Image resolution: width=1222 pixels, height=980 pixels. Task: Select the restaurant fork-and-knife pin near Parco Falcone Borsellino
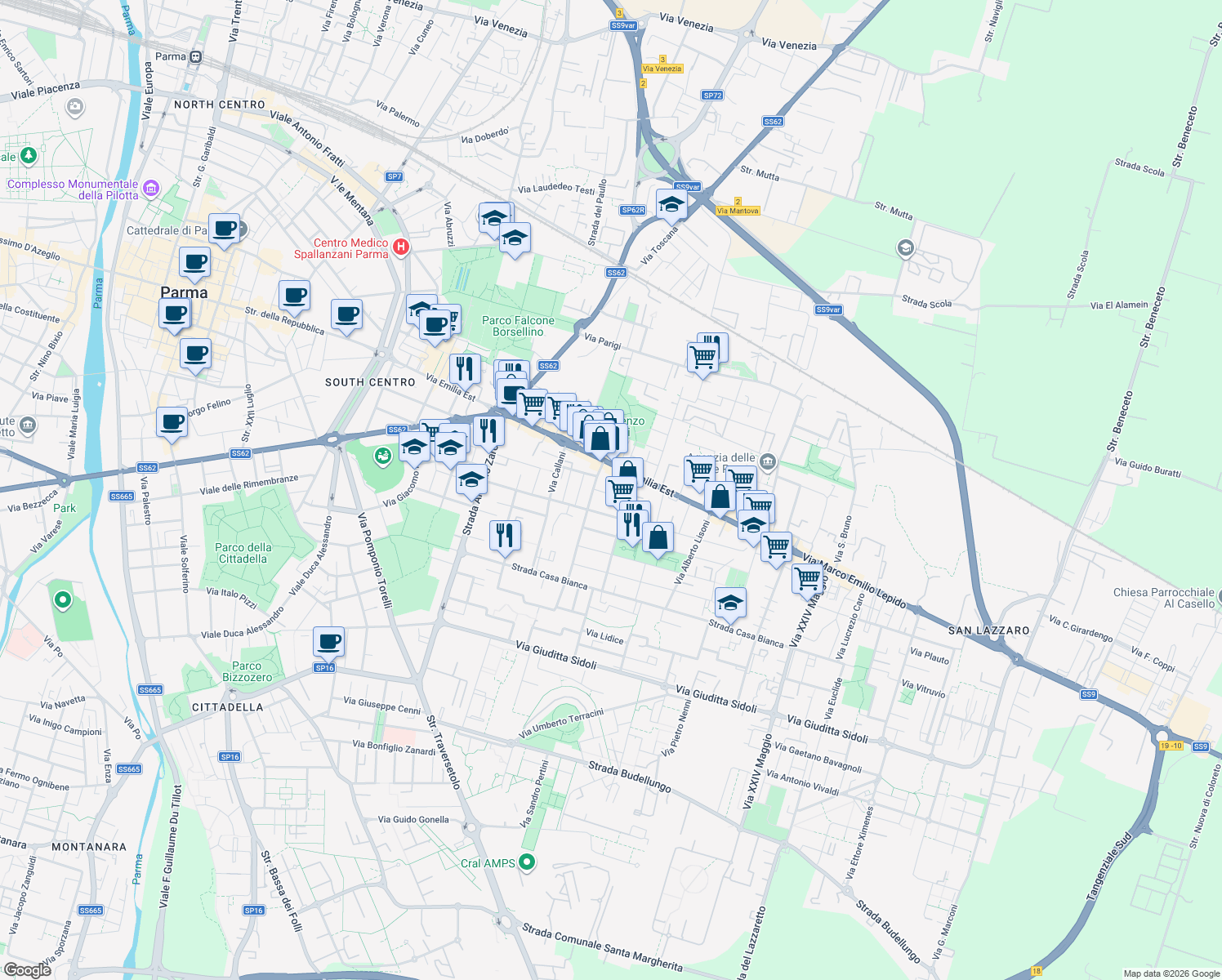point(464,369)
